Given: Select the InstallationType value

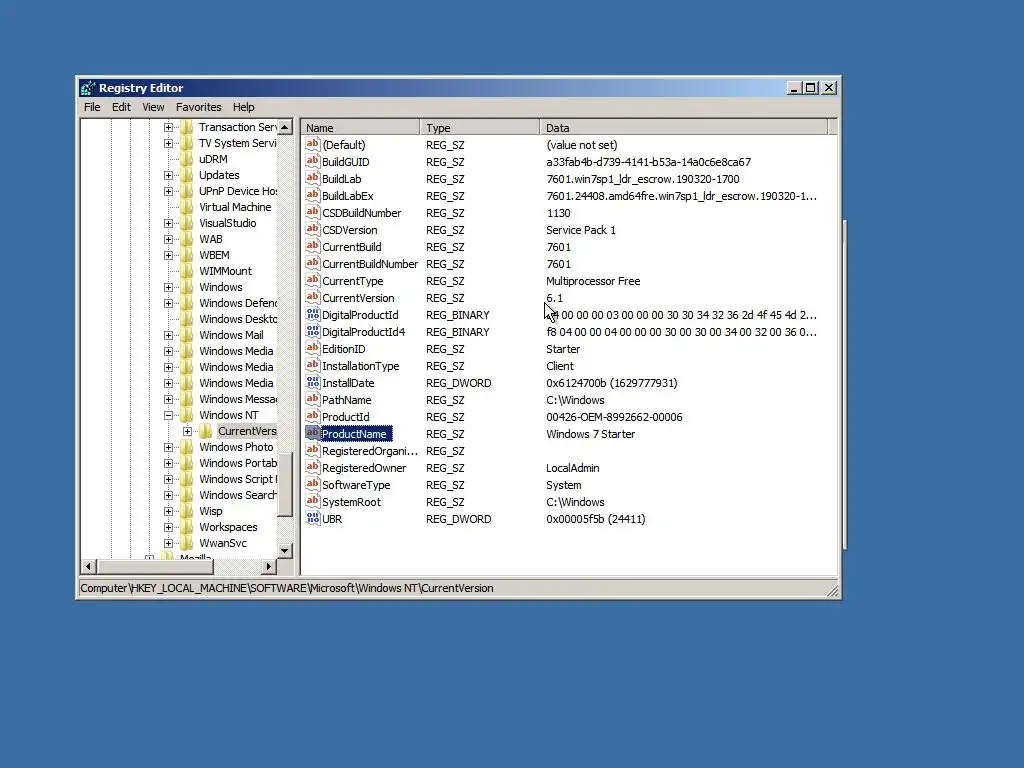Looking at the screenshot, I should pos(360,366).
